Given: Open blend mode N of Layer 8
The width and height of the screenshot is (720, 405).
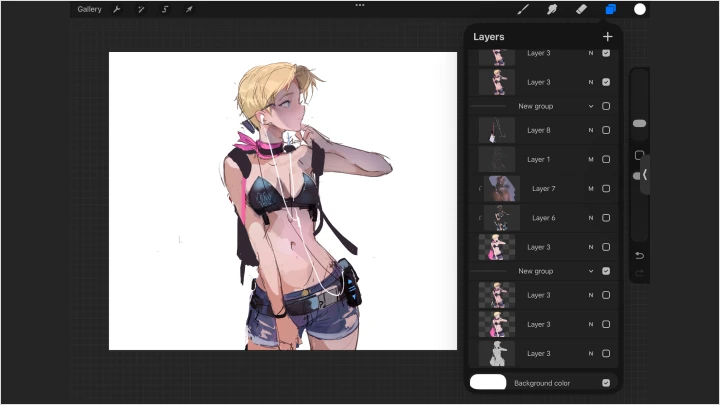Looking at the screenshot, I should [591, 130].
